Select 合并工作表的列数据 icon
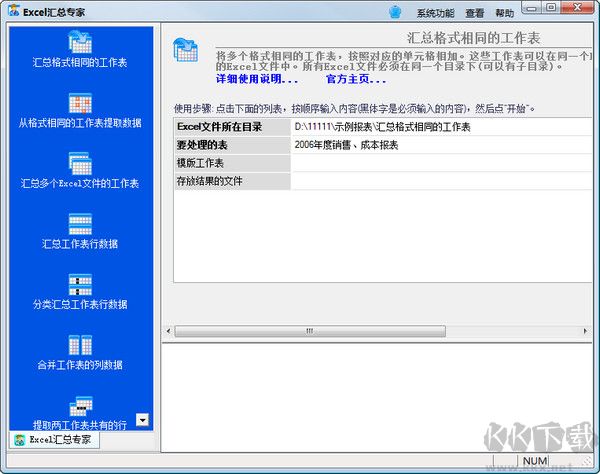Viewport: 600px width, 474px height. pyautogui.click(x=80, y=345)
